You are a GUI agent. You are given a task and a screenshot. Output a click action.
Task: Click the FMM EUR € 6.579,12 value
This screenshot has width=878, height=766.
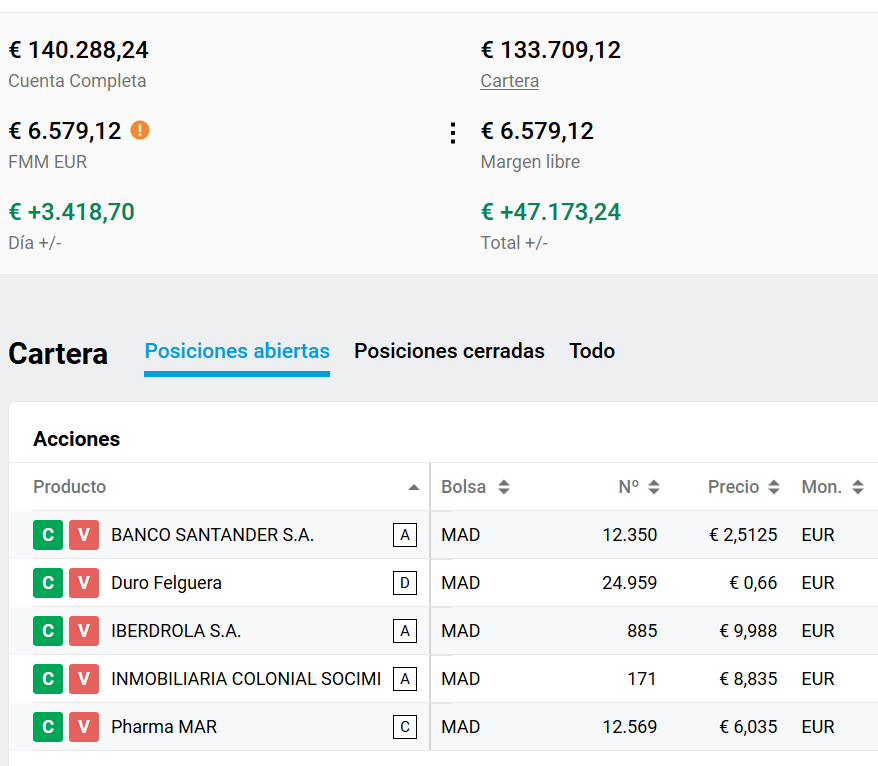tap(65, 131)
